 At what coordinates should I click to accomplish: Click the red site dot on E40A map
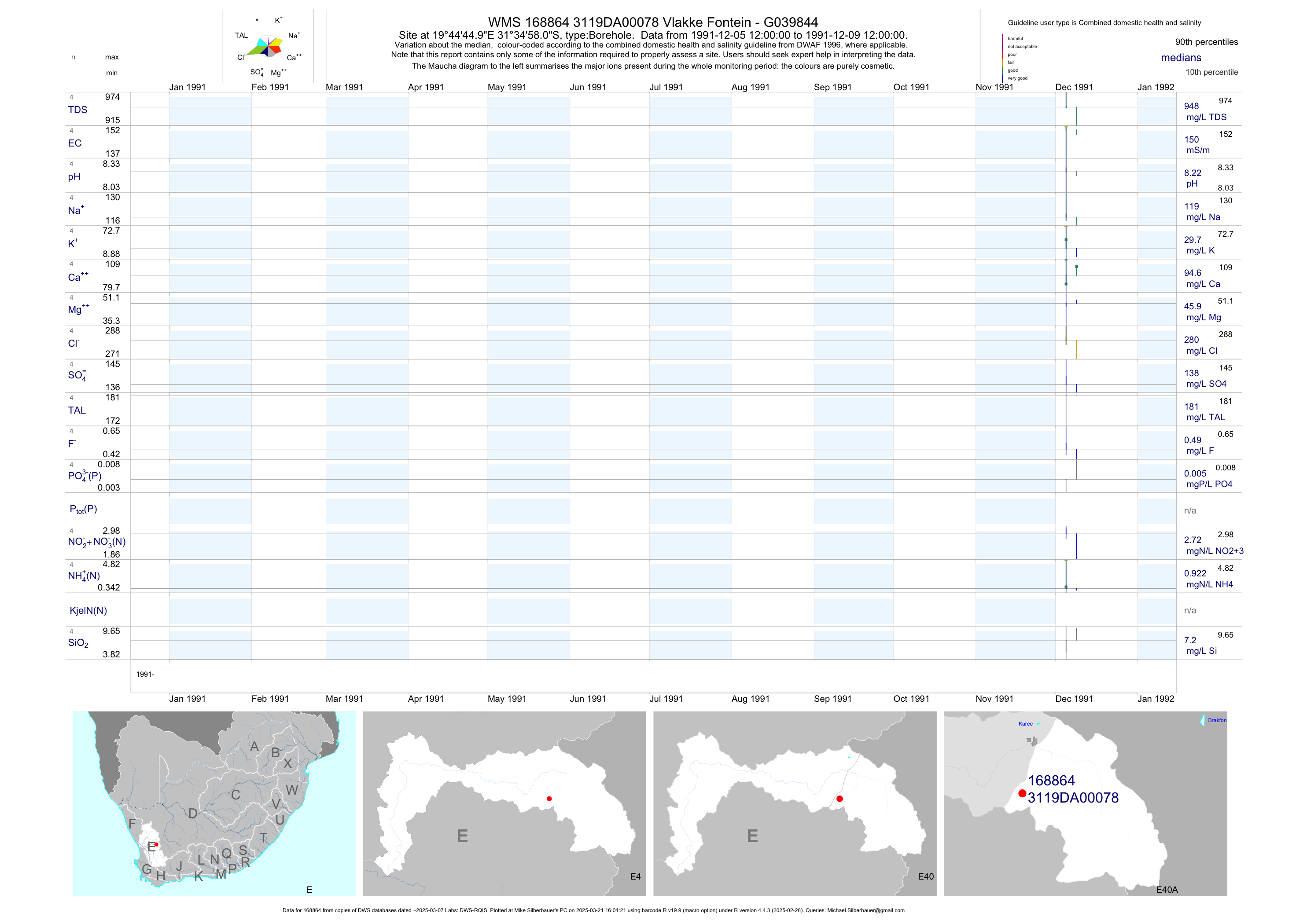(x=1022, y=793)
